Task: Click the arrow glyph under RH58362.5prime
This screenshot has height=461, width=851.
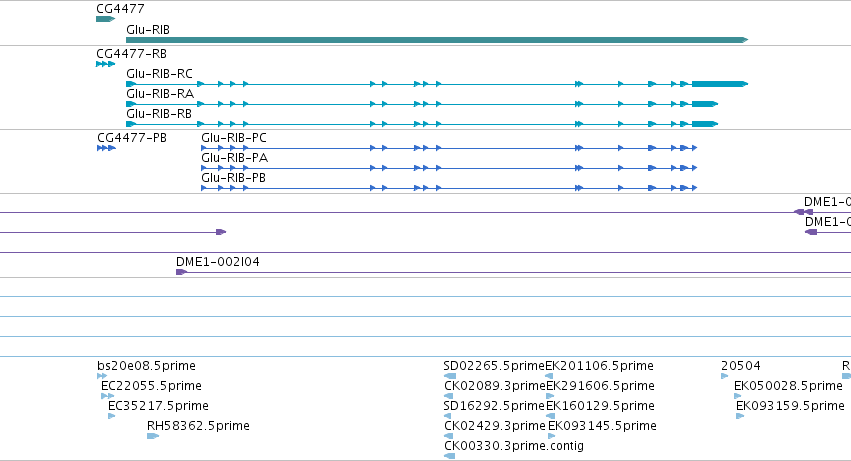Action: pos(153,436)
